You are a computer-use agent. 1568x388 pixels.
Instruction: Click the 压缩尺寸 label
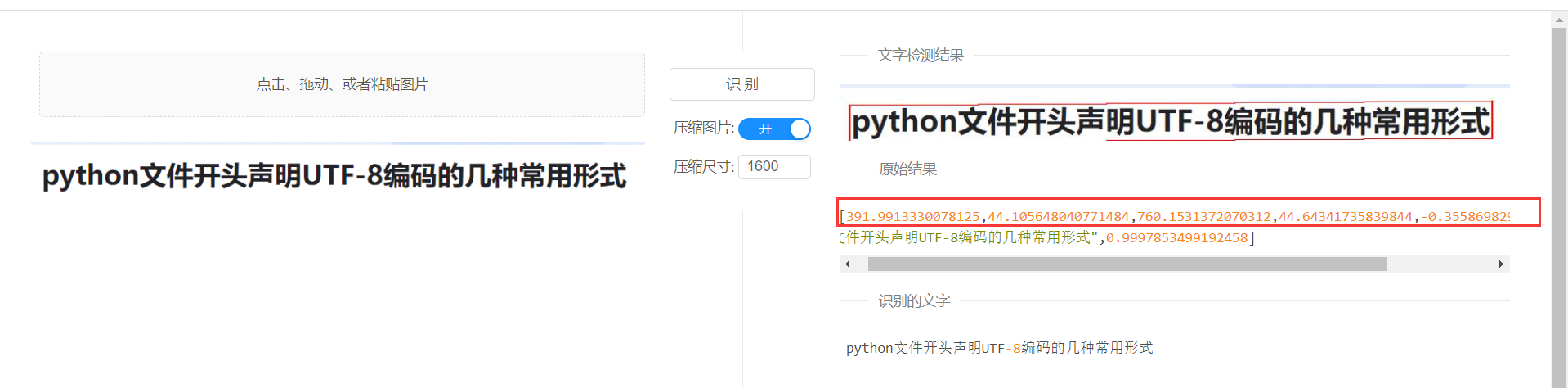click(x=703, y=167)
